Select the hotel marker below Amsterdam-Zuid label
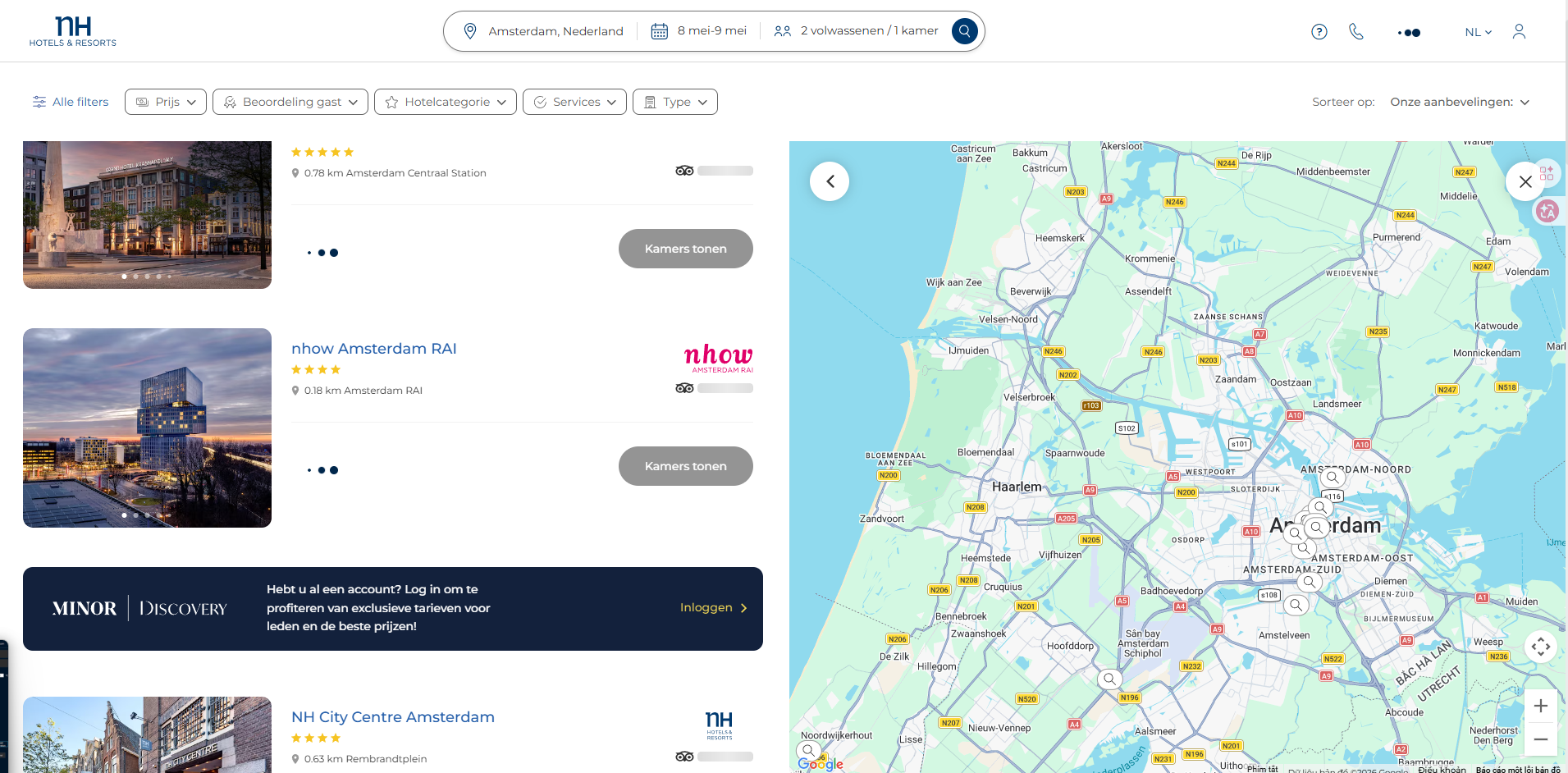This screenshot has width=1568, height=773. click(1310, 582)
